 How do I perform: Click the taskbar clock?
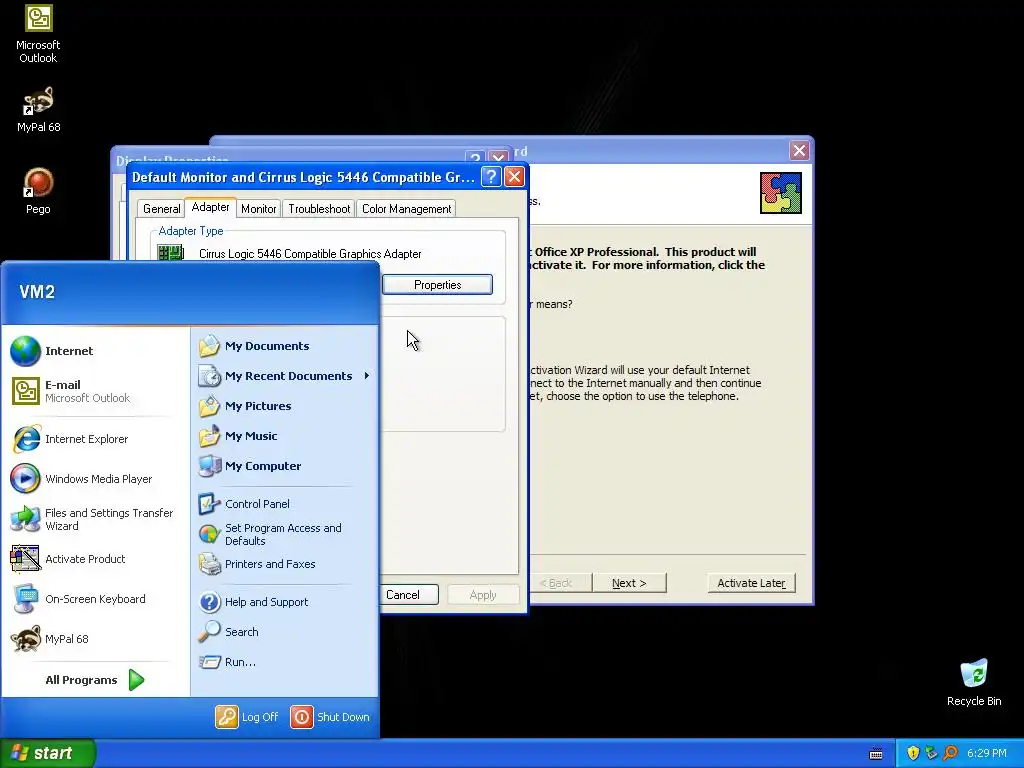coord(987,753)
